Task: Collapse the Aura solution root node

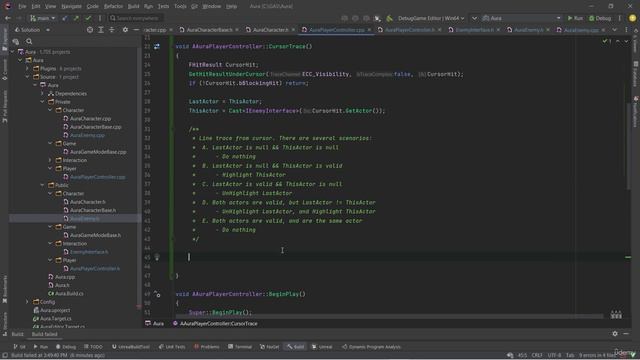Action: 13,52
